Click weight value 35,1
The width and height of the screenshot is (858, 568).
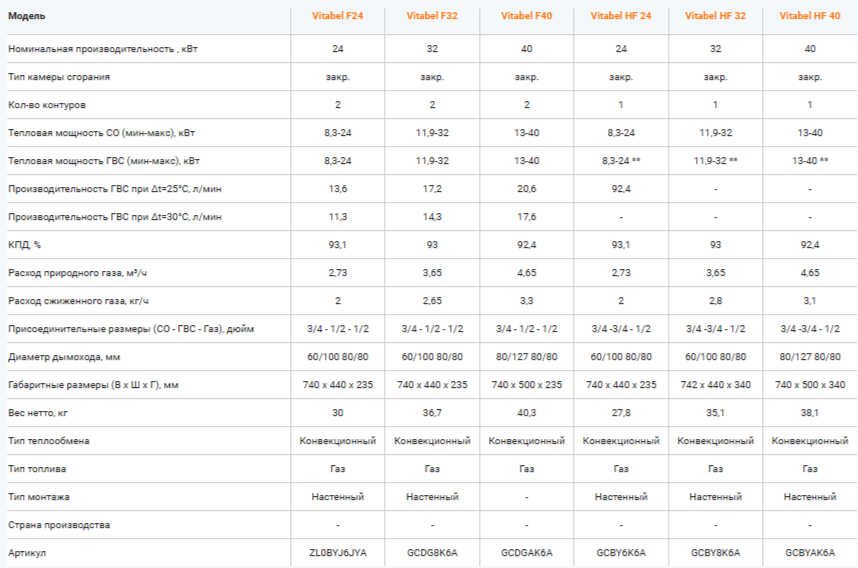[x=715, y=413]
